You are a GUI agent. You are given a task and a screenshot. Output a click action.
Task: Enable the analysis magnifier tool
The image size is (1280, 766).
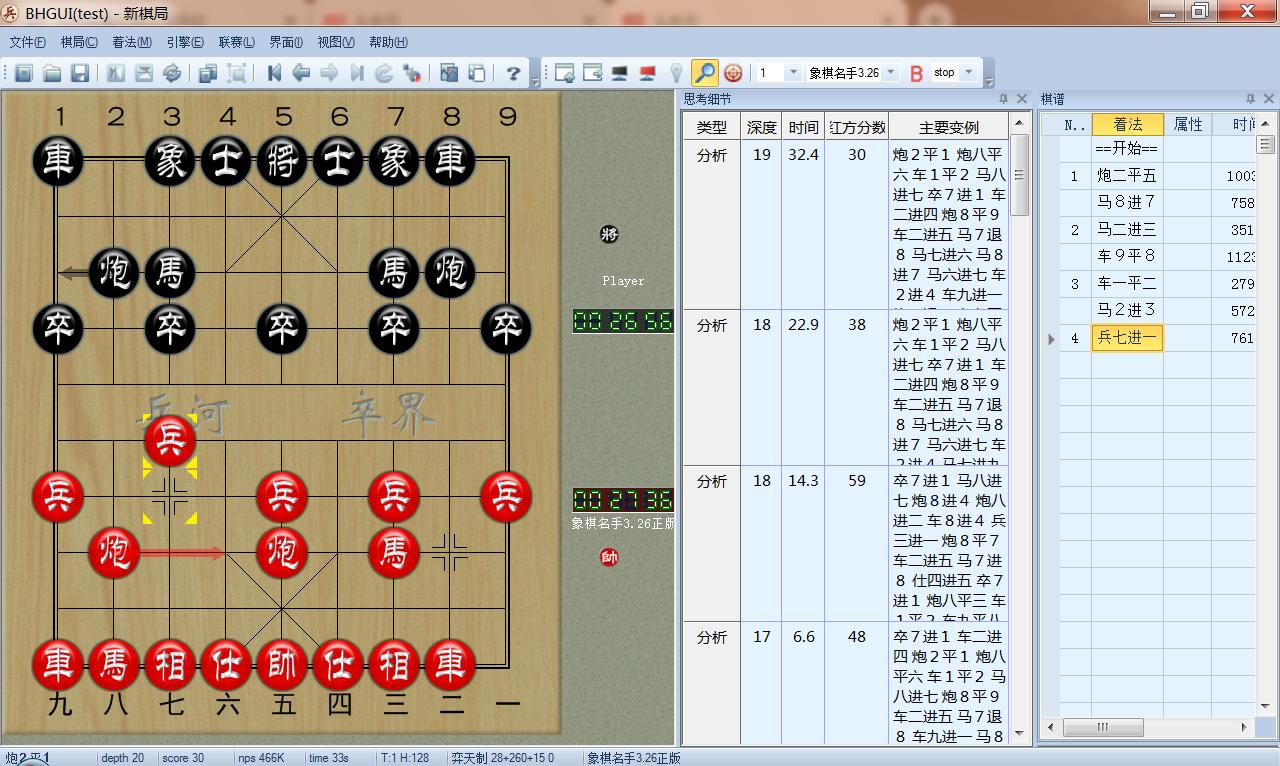(x=706, y=72)
